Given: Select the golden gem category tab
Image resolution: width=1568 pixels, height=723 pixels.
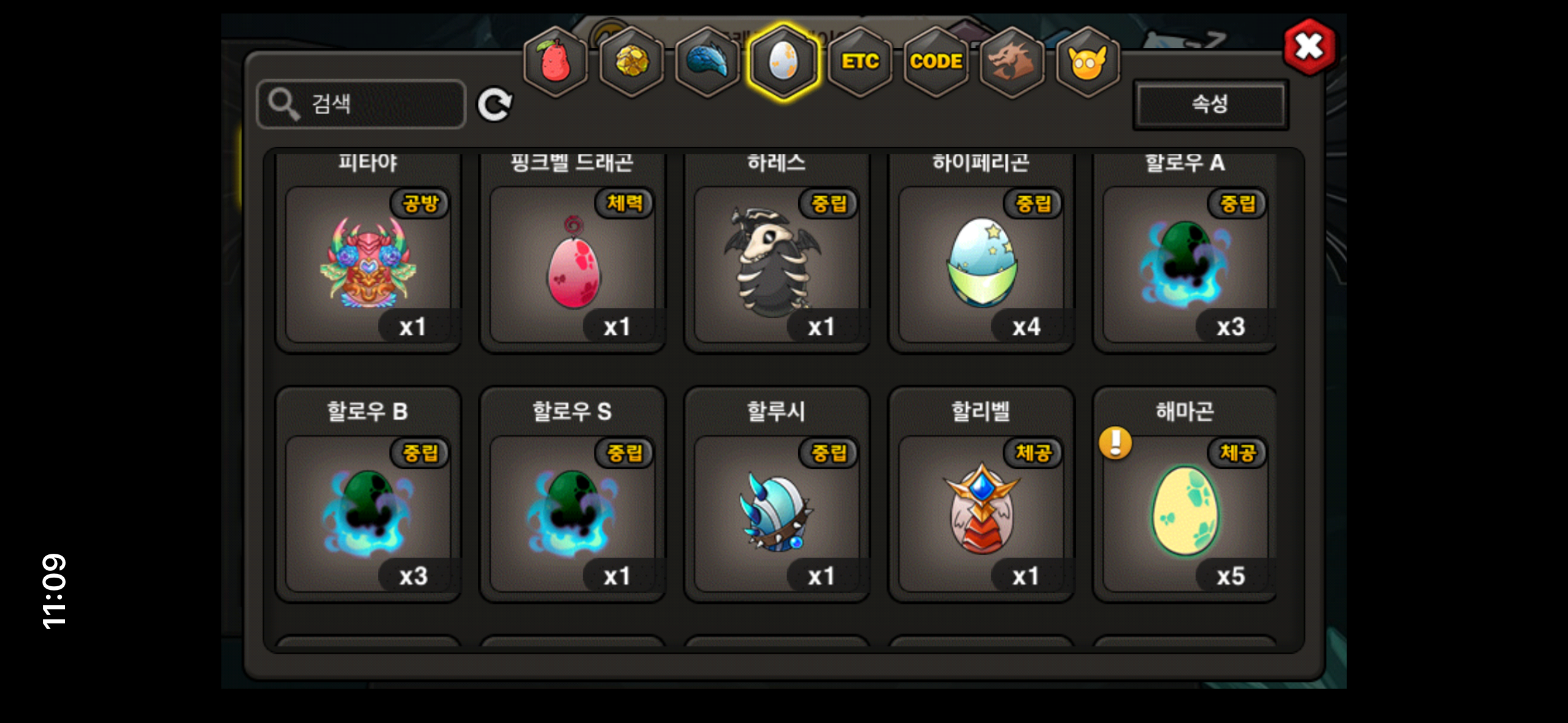Looking at the screenshot, I should pyautogui.click(x=631, y=61).
